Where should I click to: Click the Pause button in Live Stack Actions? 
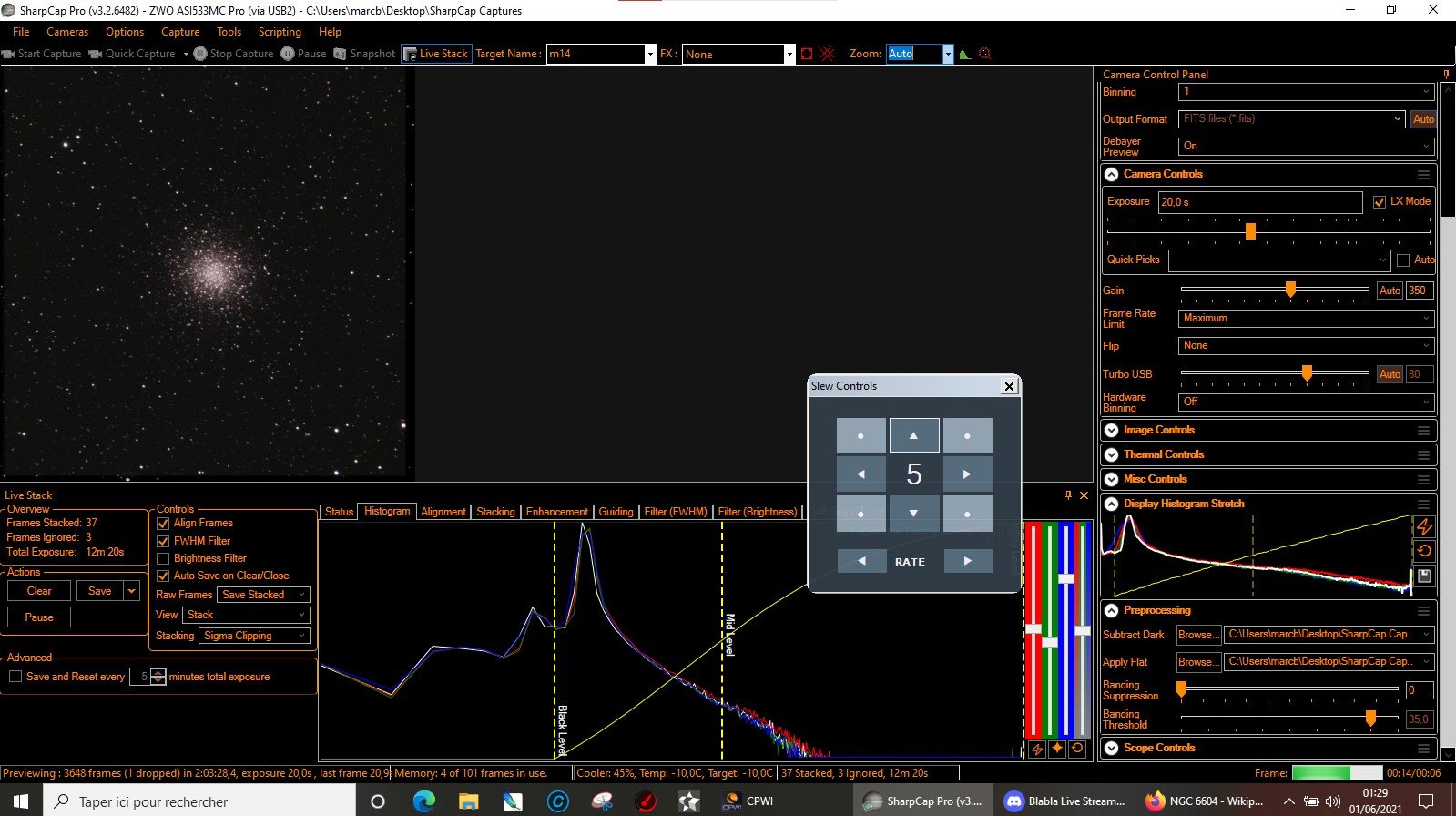(39, 617)
